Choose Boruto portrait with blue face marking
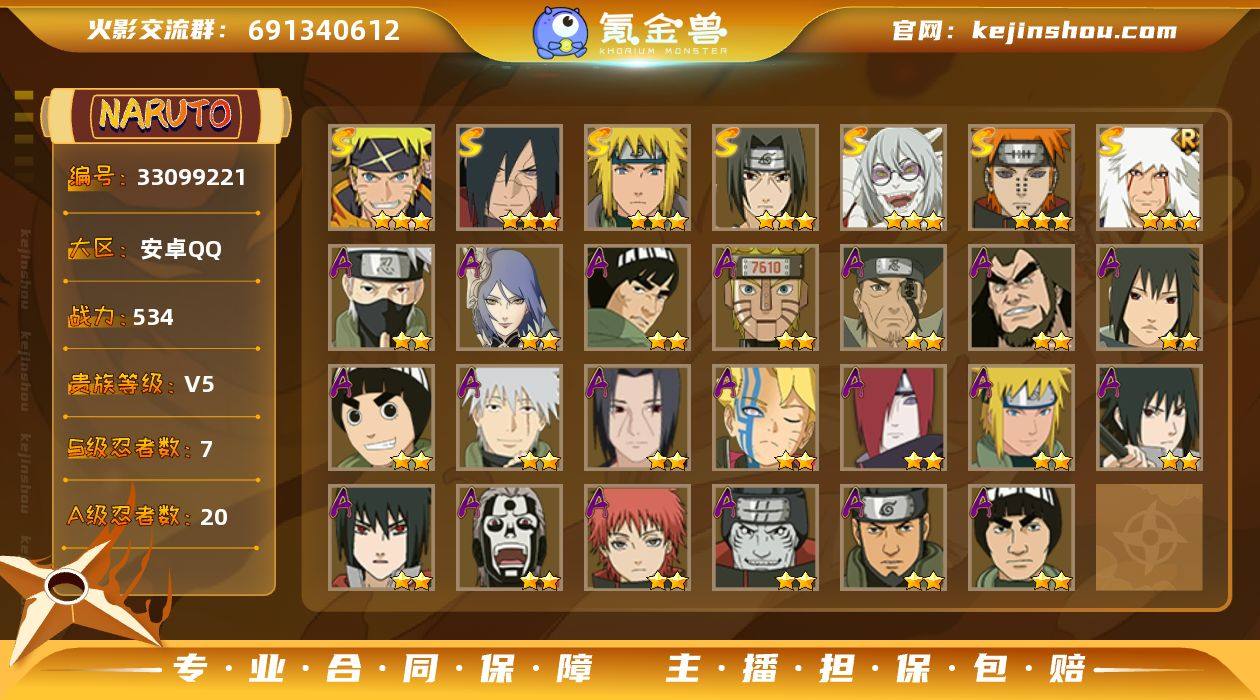Viewport: 1260px width, 700px height. point(766,418)
